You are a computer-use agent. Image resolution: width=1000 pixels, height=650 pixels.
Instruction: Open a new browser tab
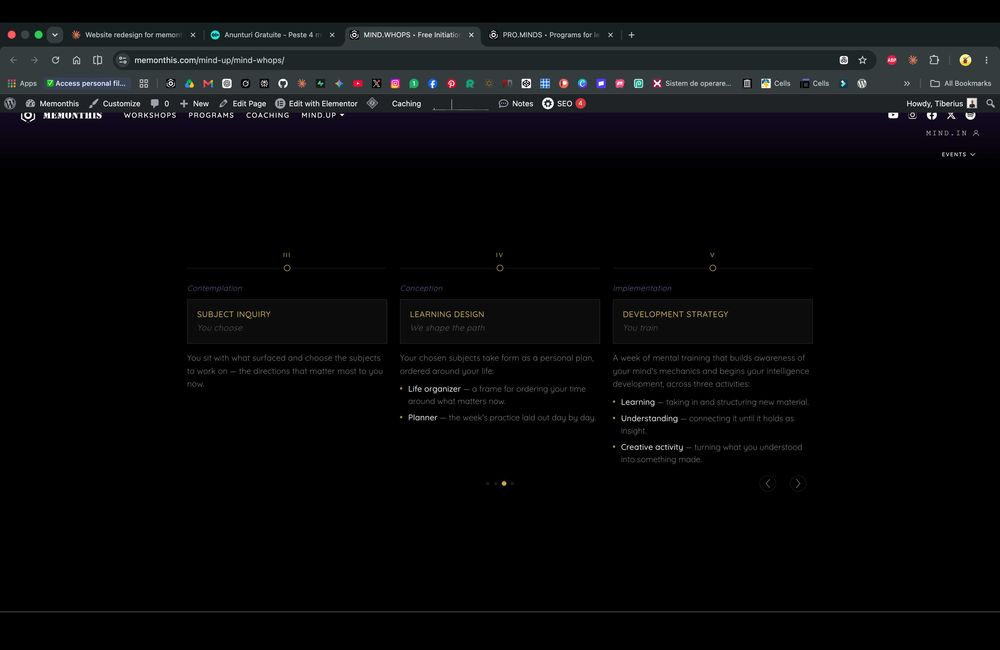click(631, 35)
